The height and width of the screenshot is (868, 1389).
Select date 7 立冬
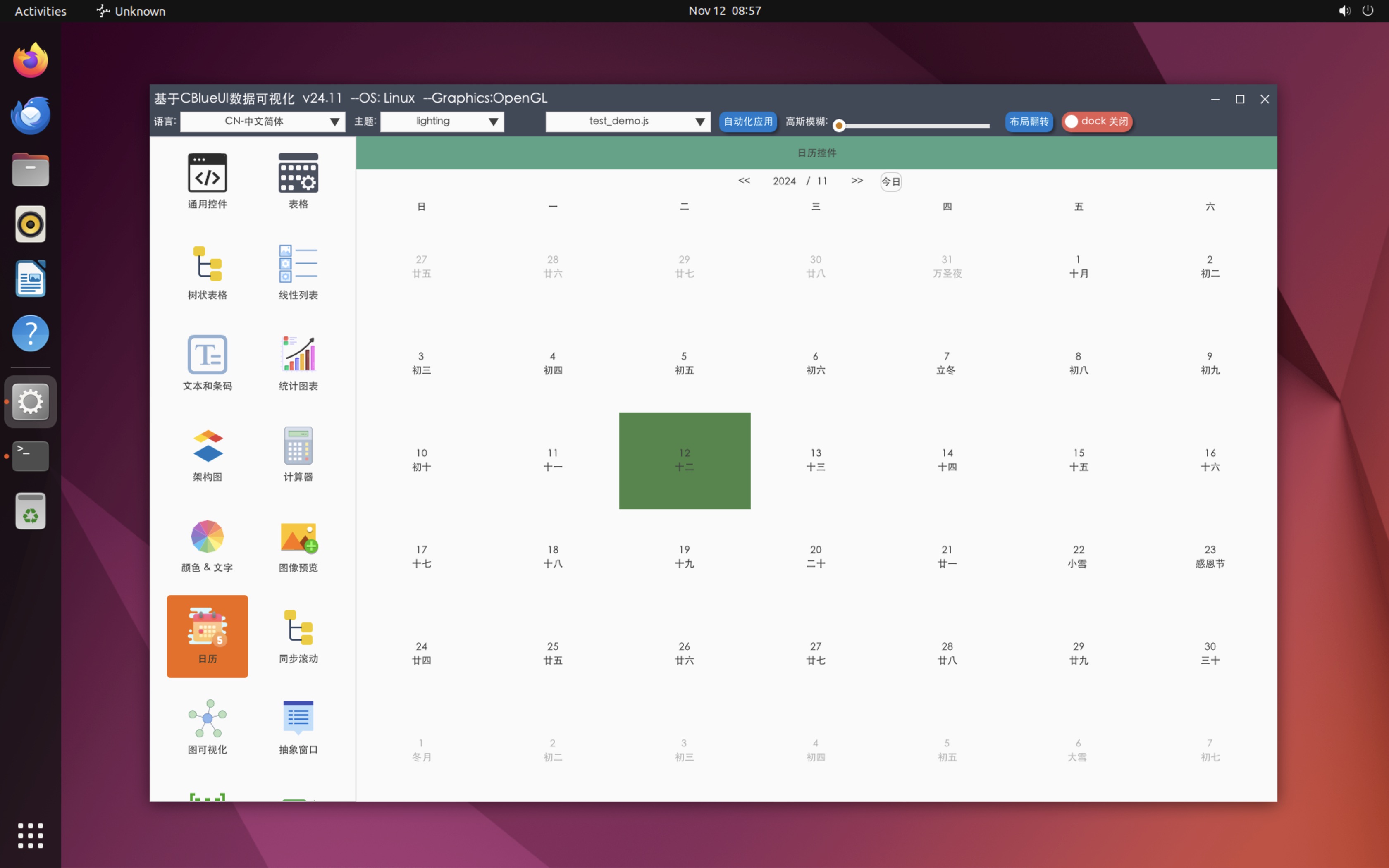(x=947, y=363)
